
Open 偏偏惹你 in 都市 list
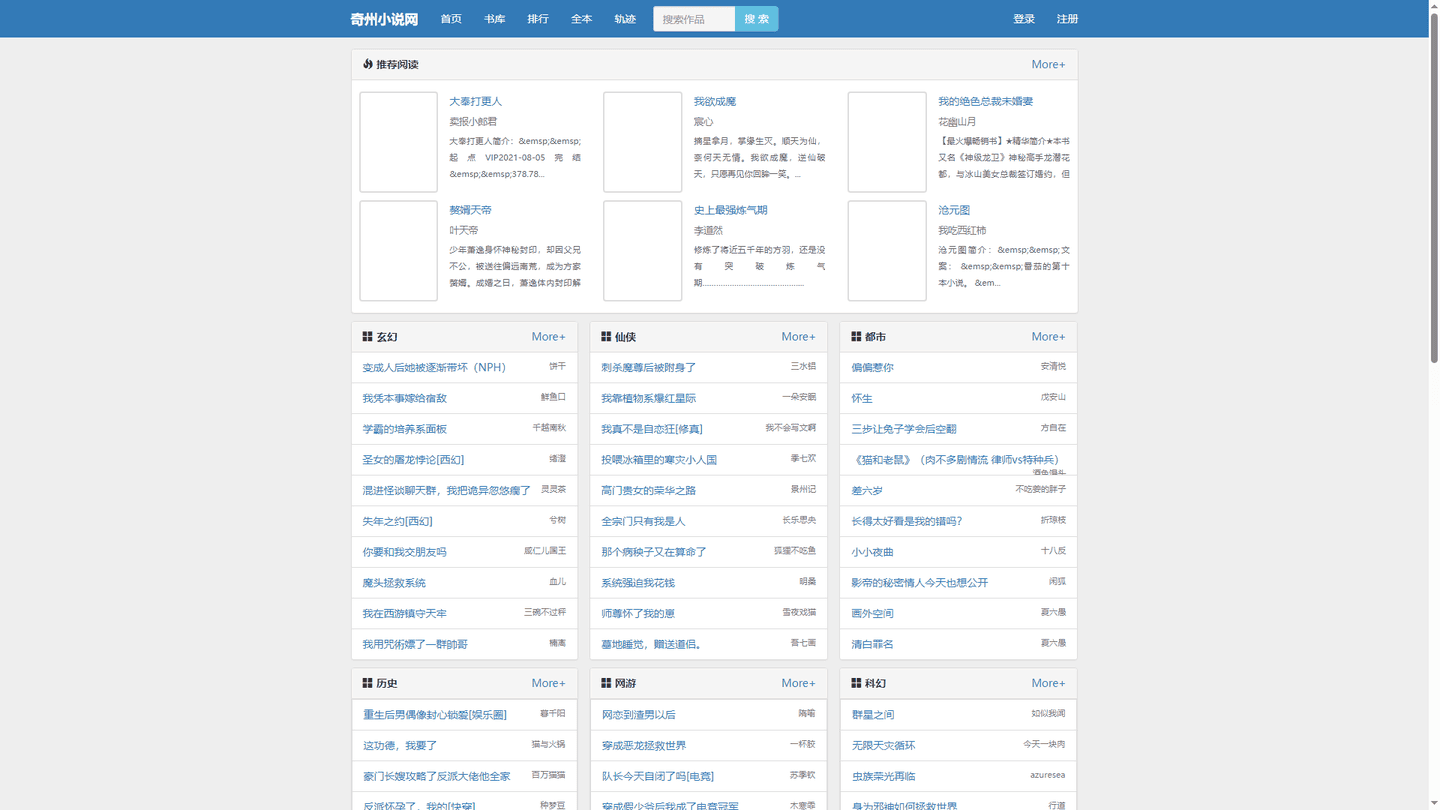872,367
